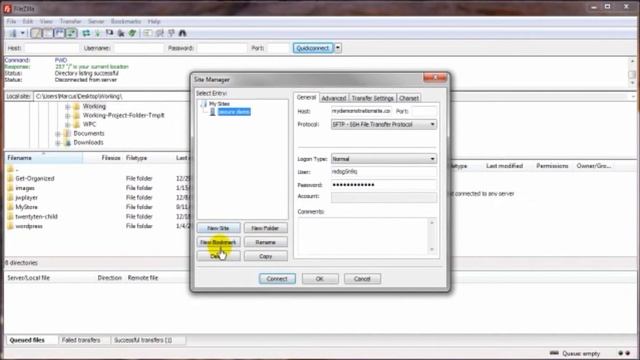
Task: Open the directory listing filters icon
Action: (x=148, y=33)
